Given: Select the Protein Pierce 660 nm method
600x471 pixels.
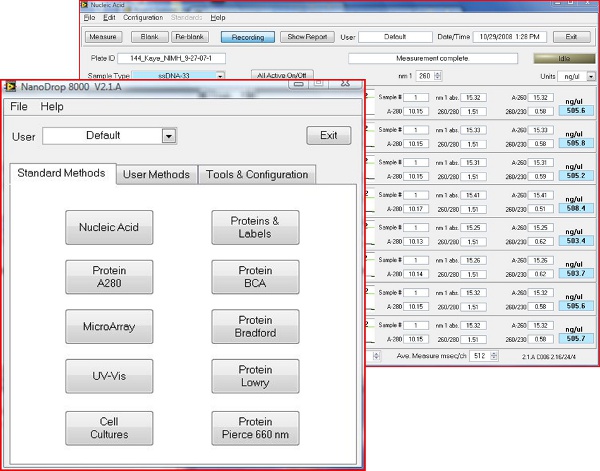Looking at the screenshot, I should 255,428.
